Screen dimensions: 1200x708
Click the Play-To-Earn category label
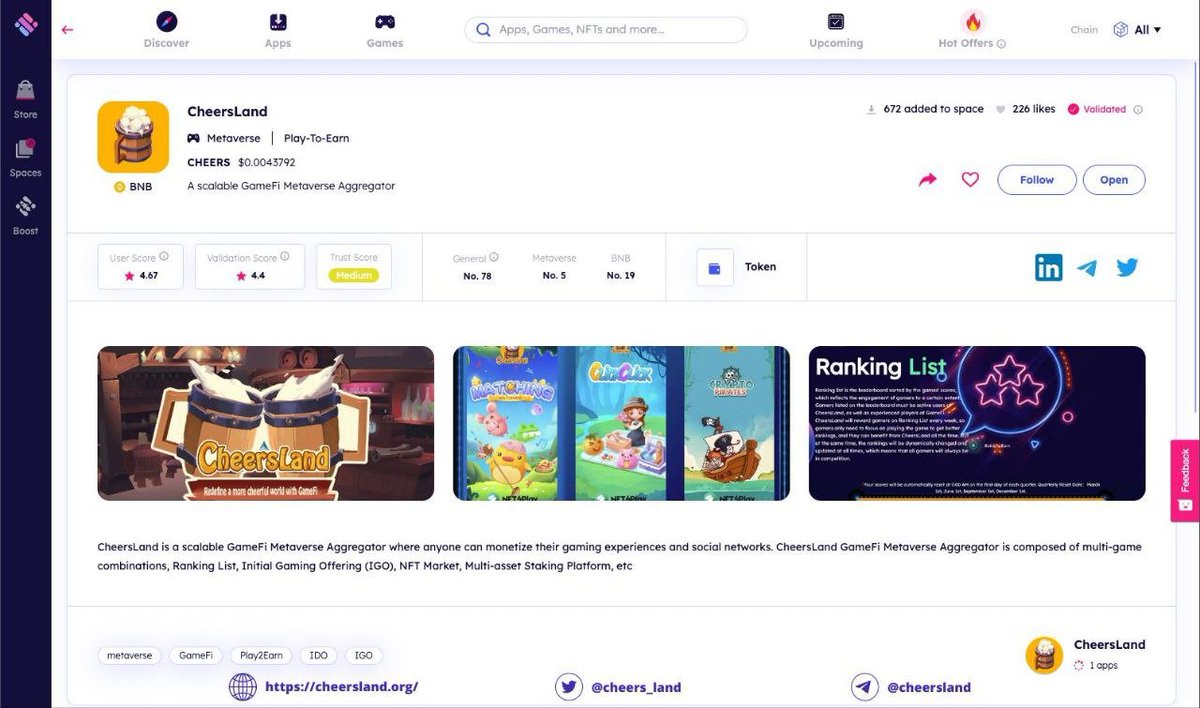click(x=316, y=138)
